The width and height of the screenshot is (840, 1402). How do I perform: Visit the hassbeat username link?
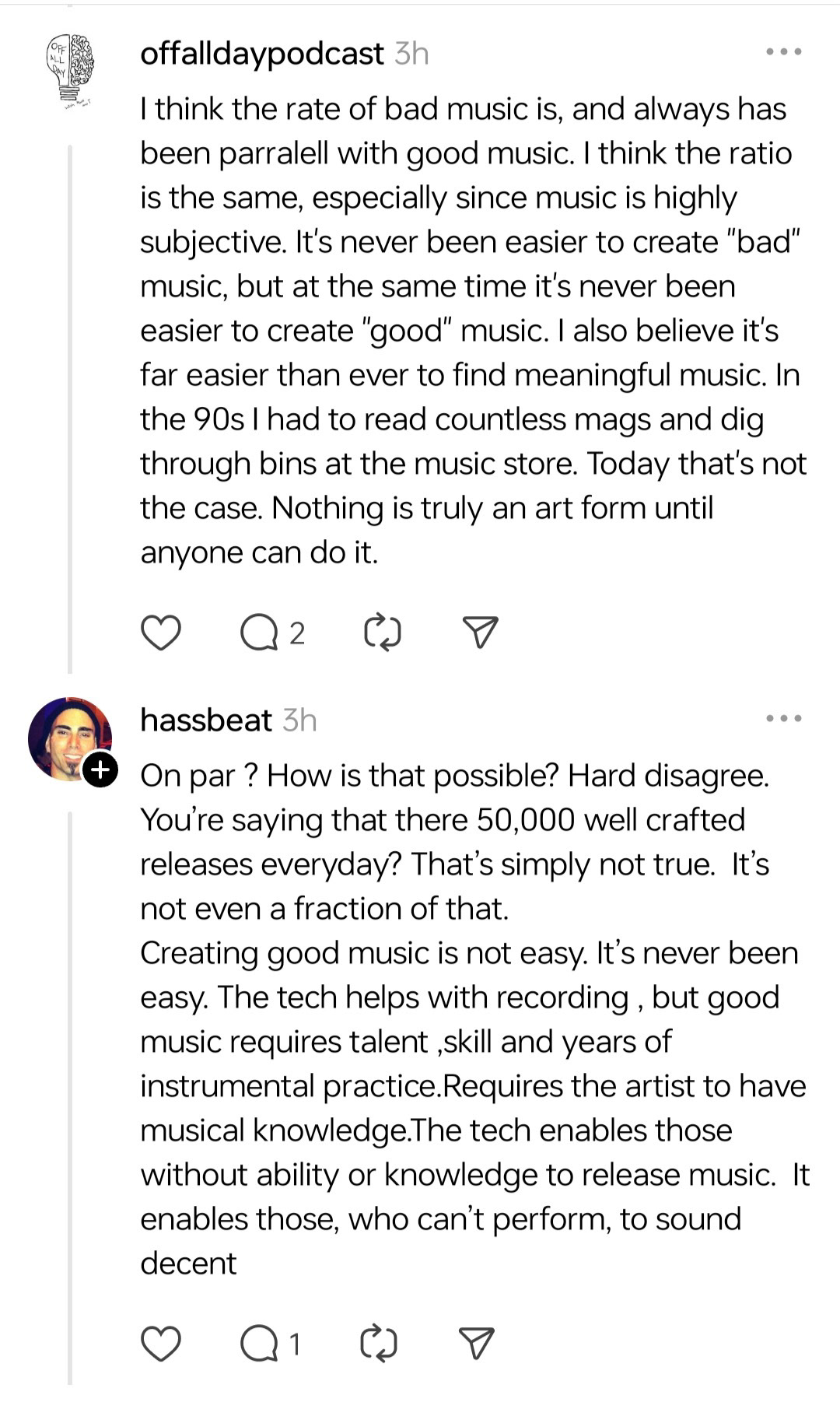coord(206,720)
